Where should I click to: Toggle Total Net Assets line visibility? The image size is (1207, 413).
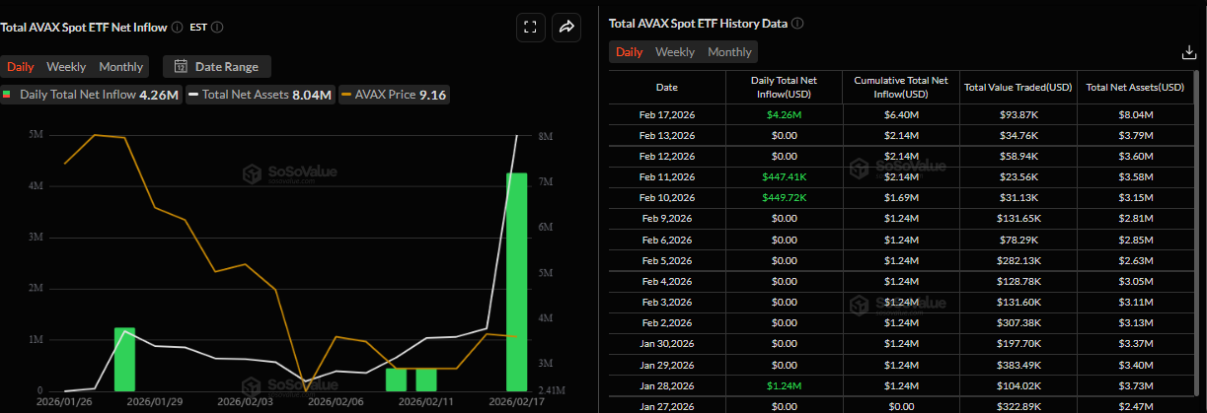pyautogui.click(x=259, y=95)
